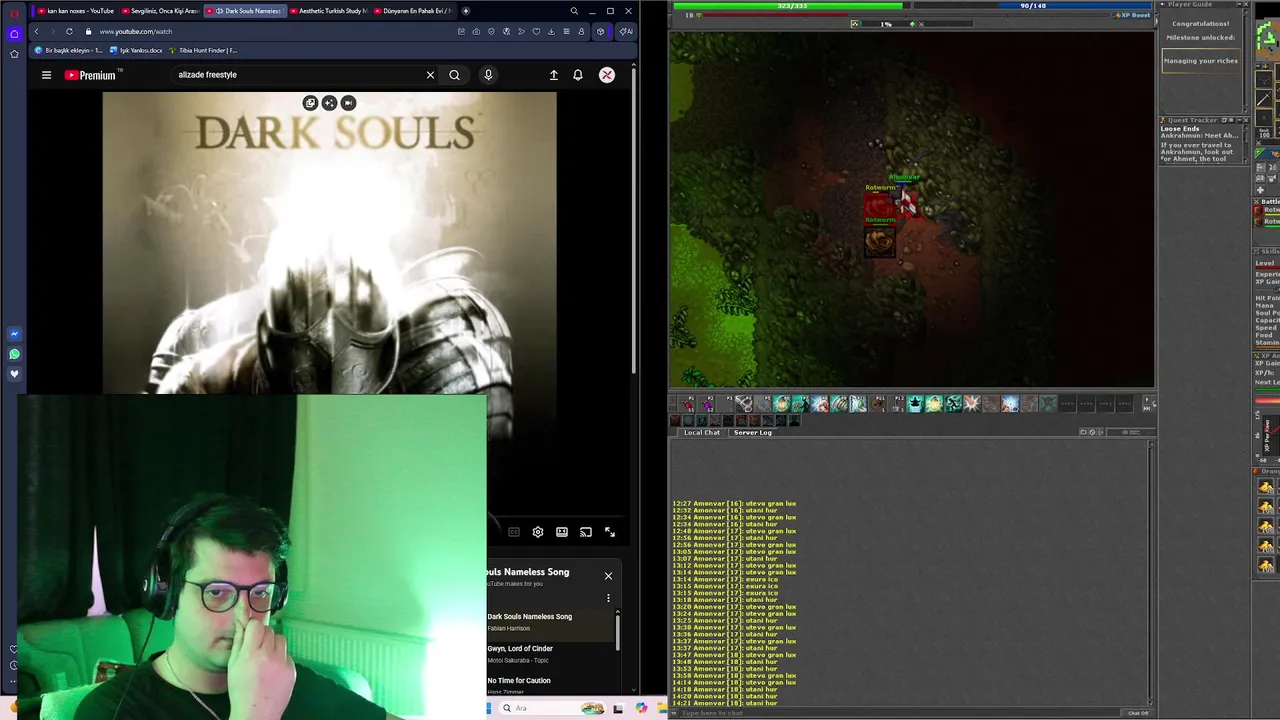Open WhatsApp in Opera sidebar

coord(14,354)
